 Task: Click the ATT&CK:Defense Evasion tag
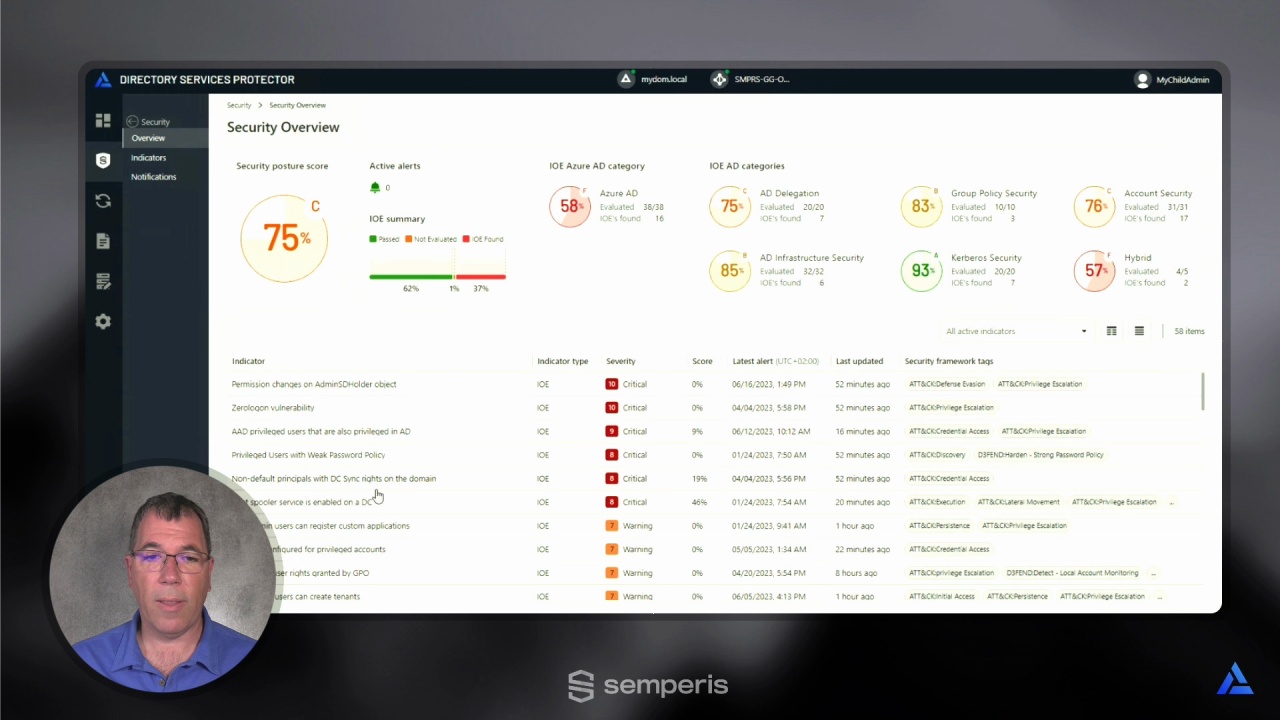click(947, 384)
